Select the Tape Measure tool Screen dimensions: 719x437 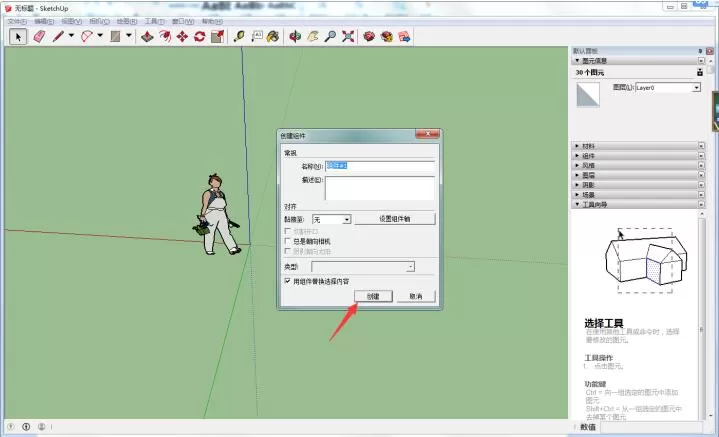pyautogui.click(x=239, y=37)
